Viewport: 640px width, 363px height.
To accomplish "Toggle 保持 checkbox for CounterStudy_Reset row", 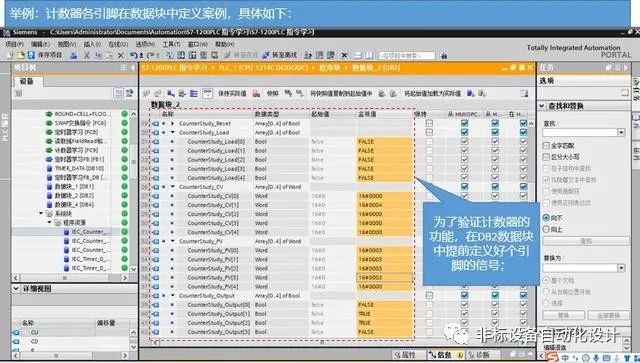I will click(429, 123).
